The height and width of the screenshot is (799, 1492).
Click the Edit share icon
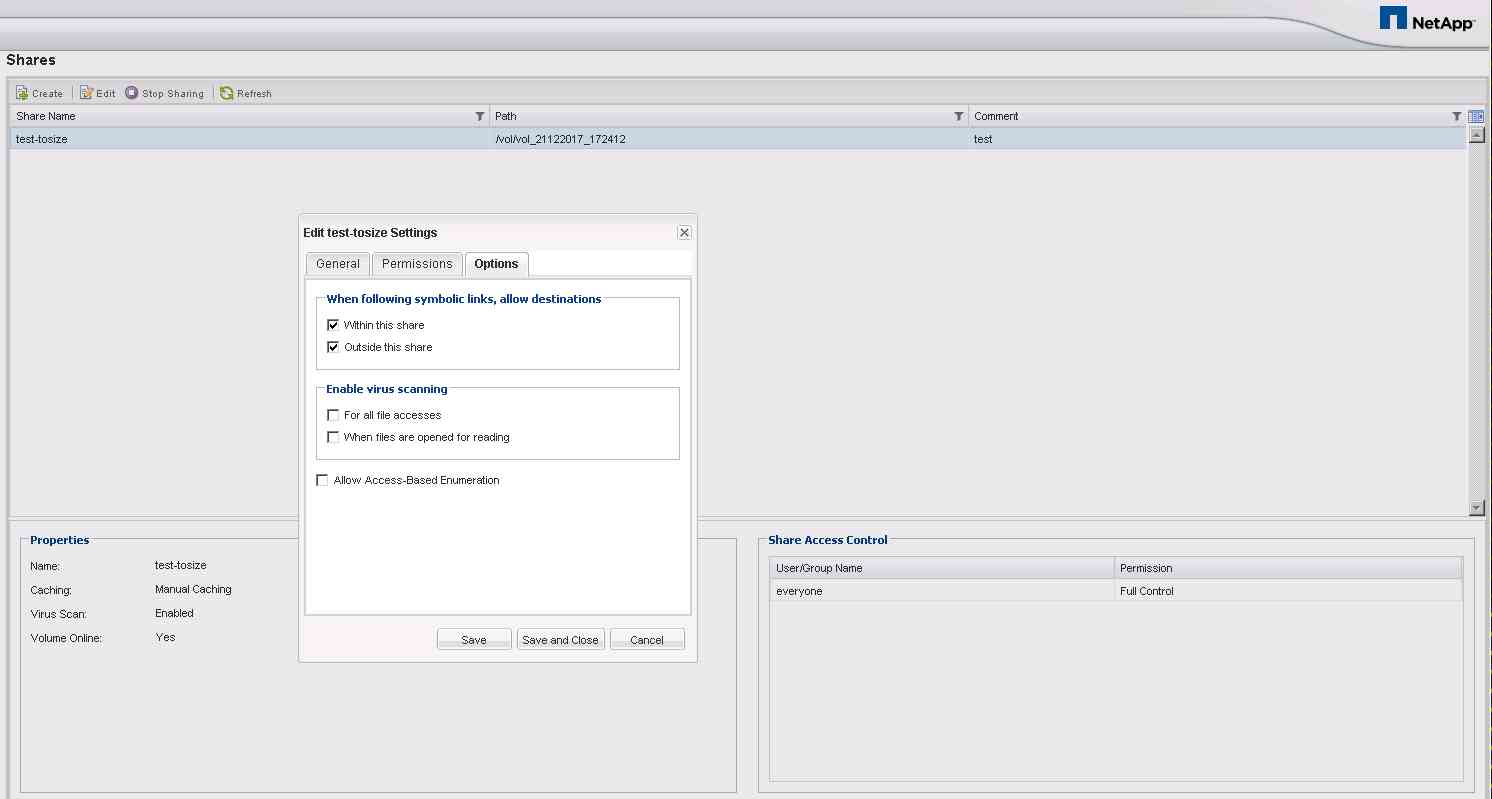pyautogui.click(x=86, y=93)
